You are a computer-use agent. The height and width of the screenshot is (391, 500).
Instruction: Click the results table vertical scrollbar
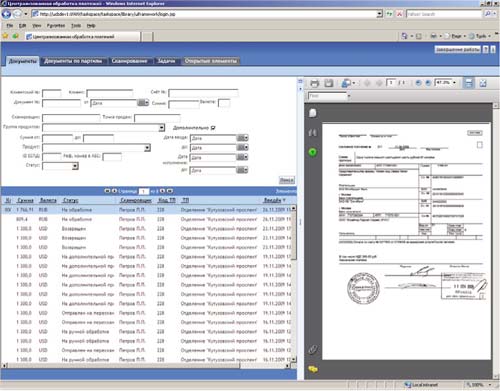click(x=294, y=283)
